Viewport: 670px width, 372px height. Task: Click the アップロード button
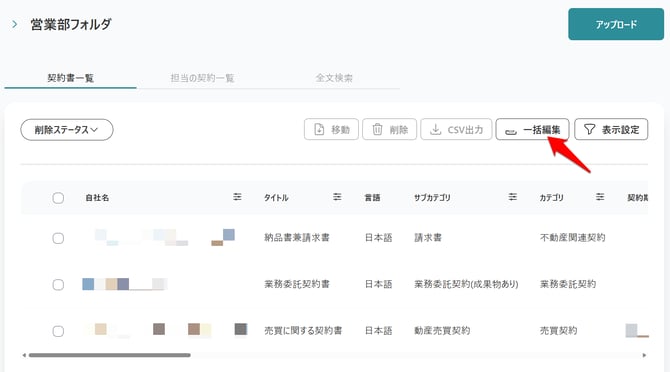(616, 24)
